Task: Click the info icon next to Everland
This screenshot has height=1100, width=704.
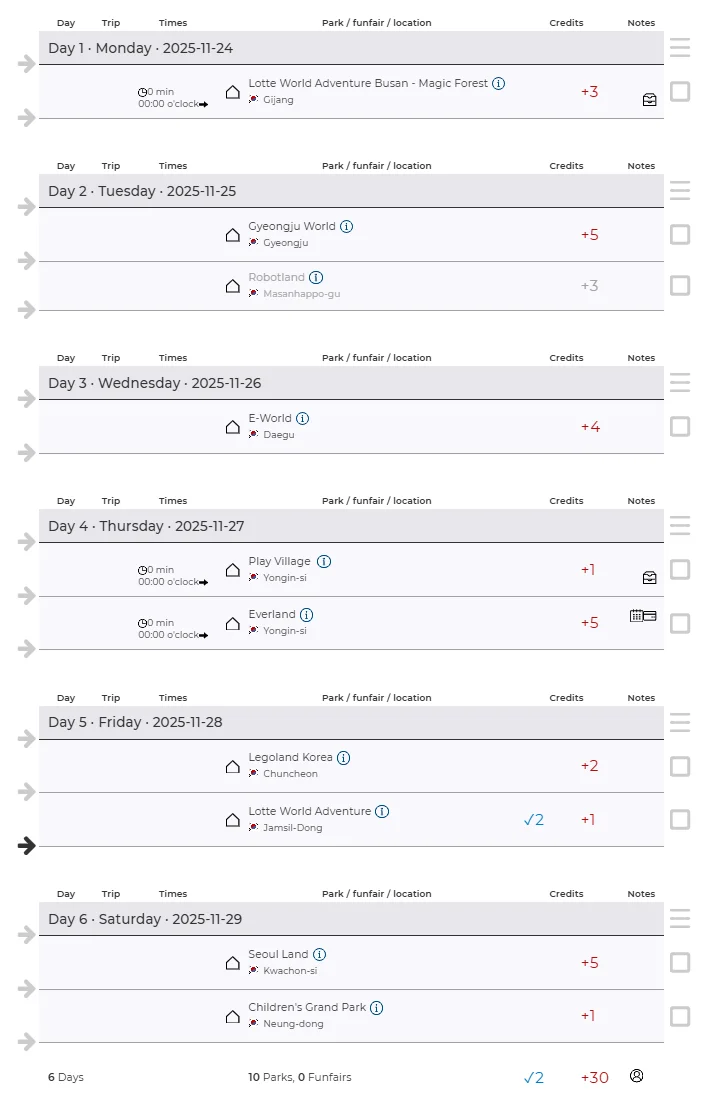Action: (307, 615)
